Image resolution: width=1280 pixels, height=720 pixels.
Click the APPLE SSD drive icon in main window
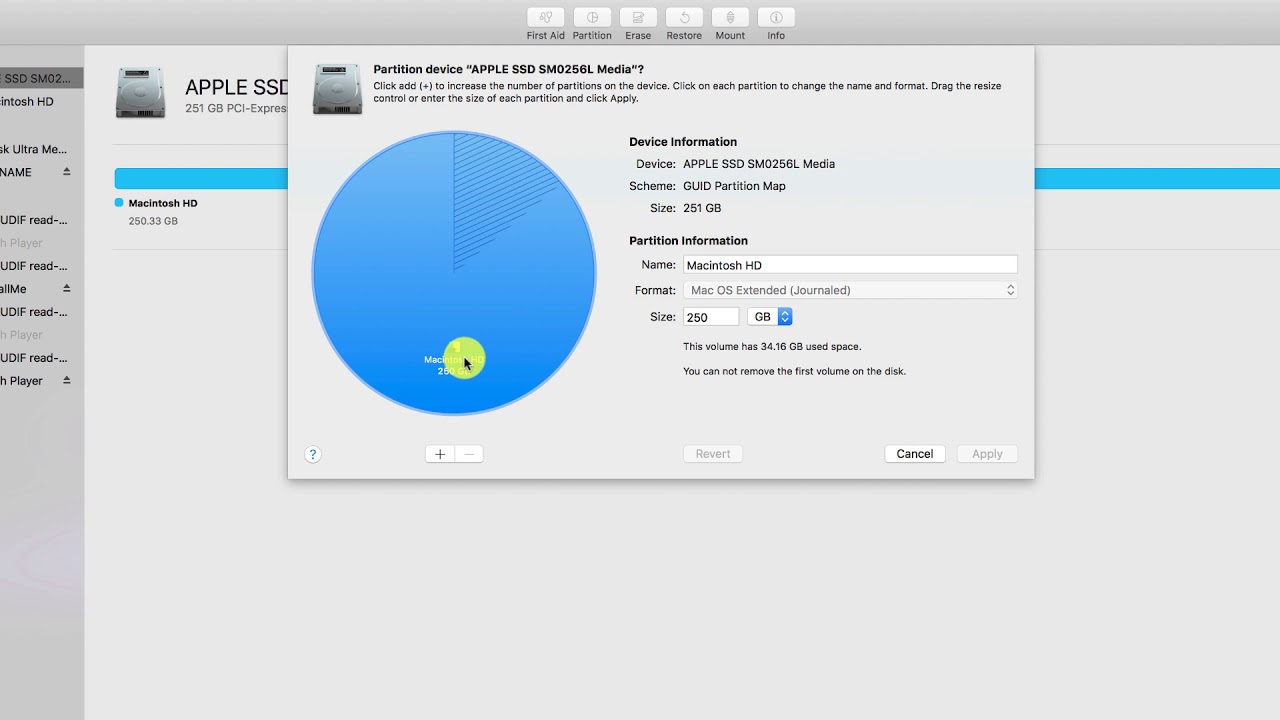(x=140, y=93)
